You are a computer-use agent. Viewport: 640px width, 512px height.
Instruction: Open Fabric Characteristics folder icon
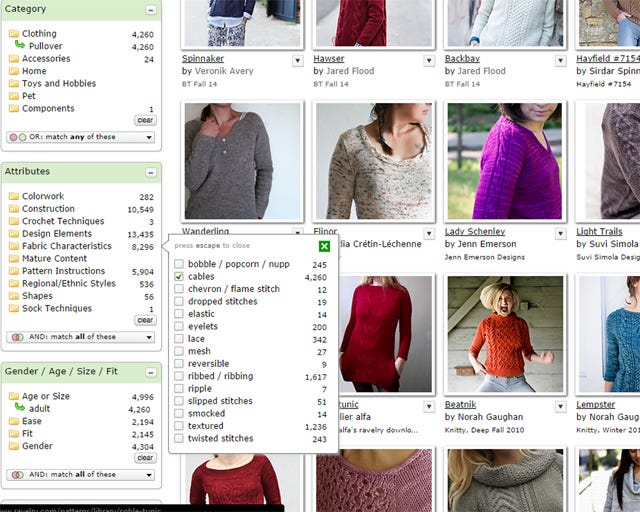click(14, 246)
